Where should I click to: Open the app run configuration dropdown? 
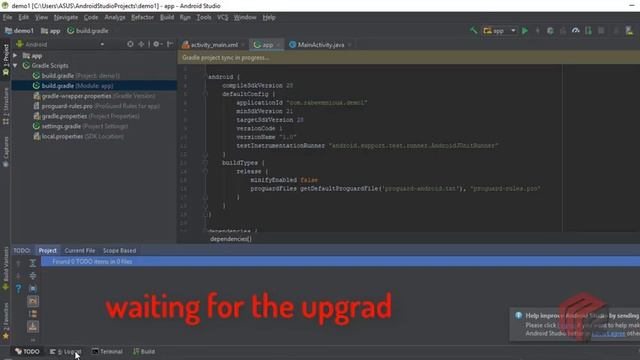[x=500, y=31]
